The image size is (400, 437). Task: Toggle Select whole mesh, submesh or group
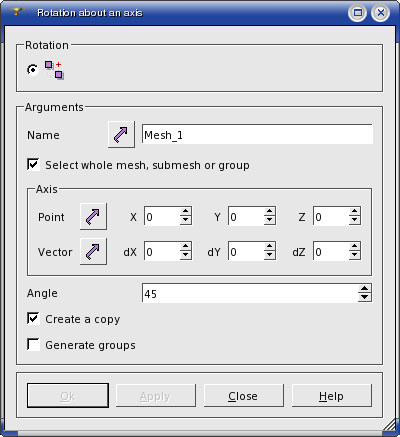(33, 165)
